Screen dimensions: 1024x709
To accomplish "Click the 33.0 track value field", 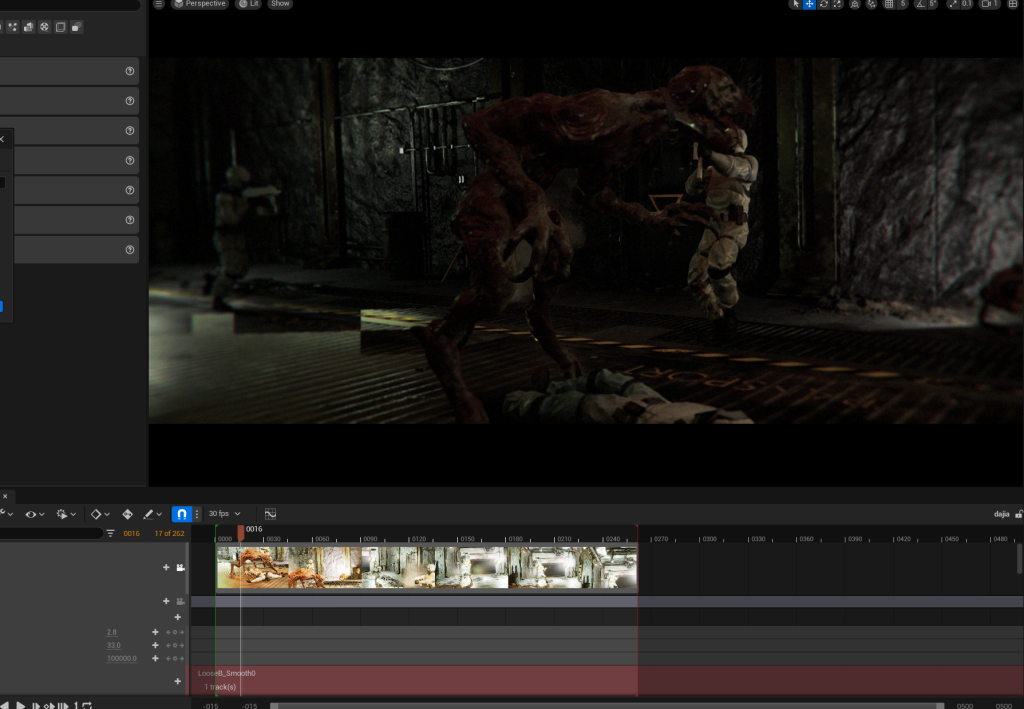I will (x=114, y=646).
